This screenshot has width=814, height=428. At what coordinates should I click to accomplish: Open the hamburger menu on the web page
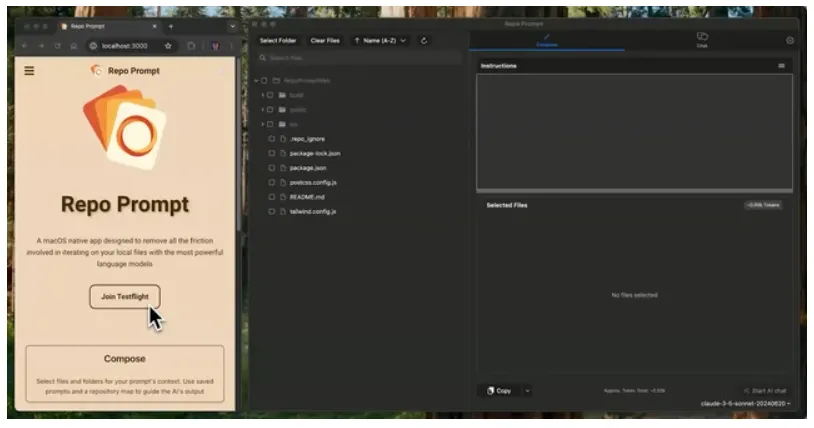tap(29, 71)
